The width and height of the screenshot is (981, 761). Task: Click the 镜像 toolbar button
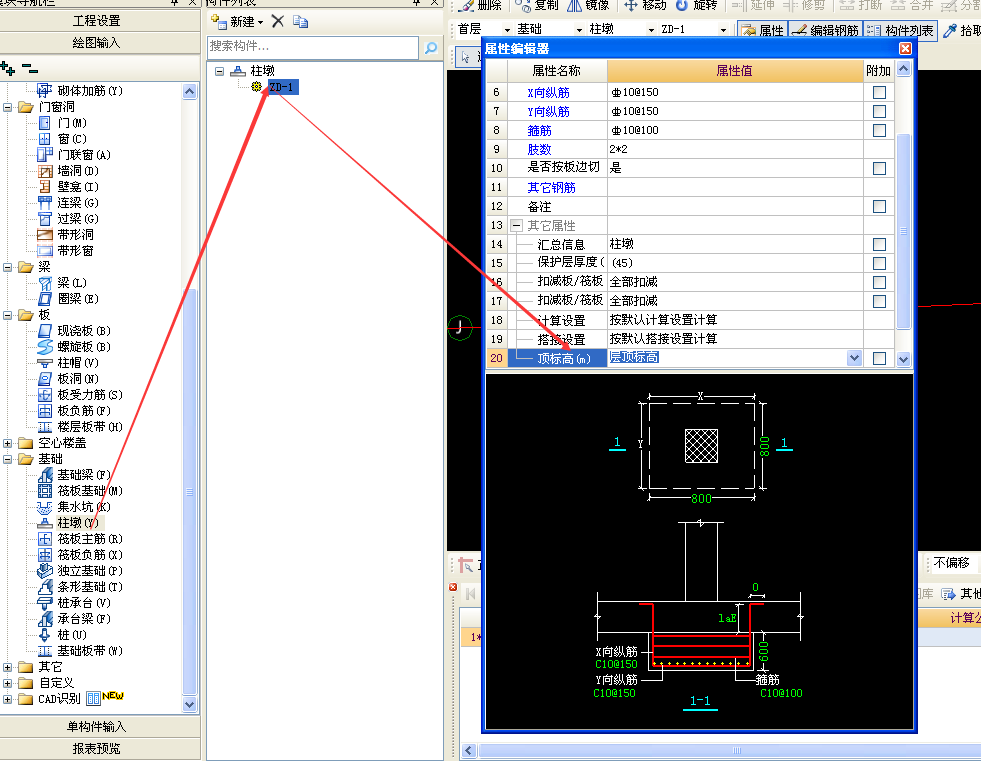coord(588,6)
